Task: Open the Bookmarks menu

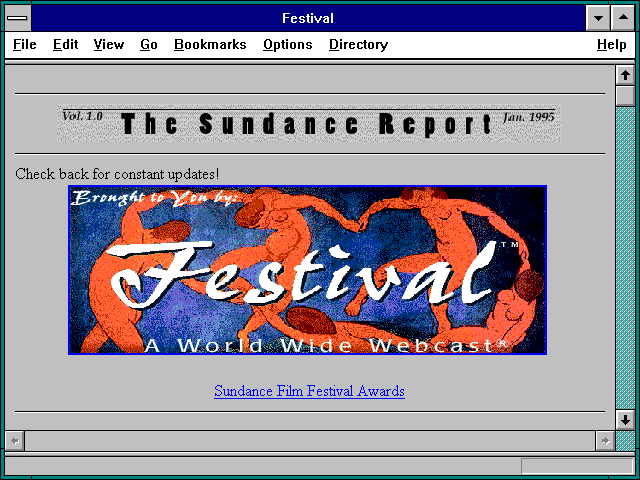Action: [210, 44]
